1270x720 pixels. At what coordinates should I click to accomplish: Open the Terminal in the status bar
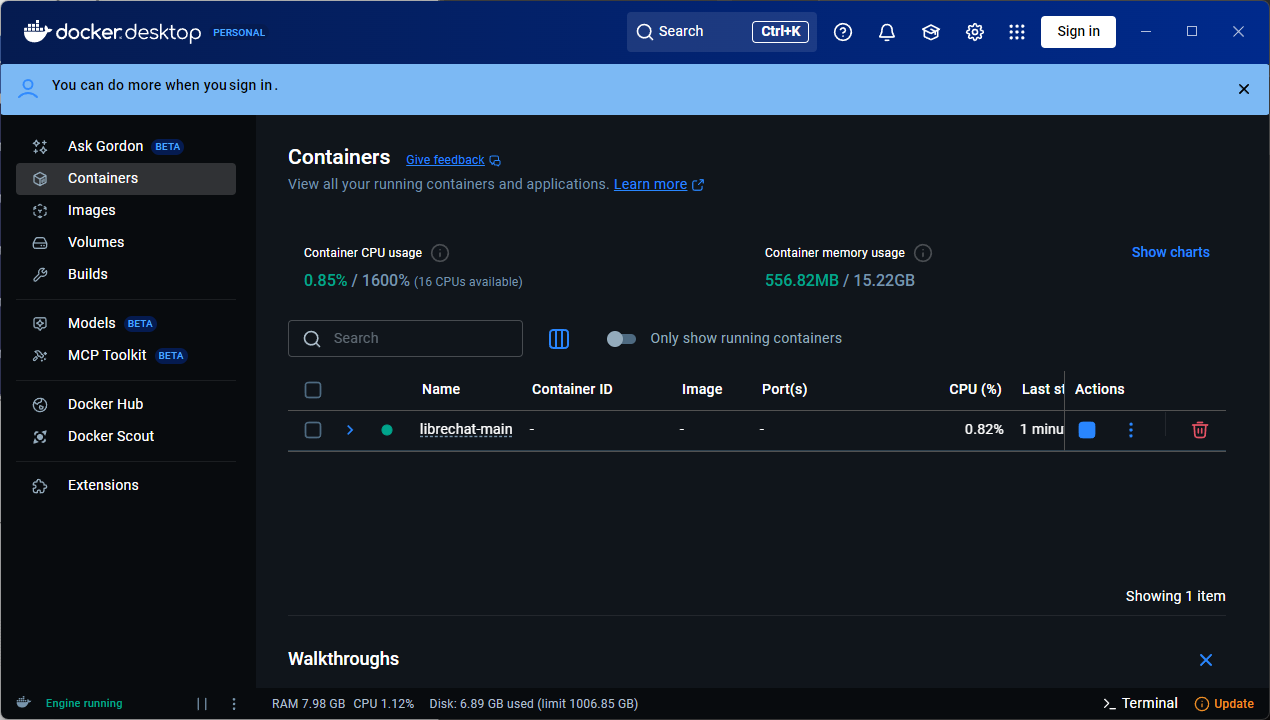tap(1140, 703)
